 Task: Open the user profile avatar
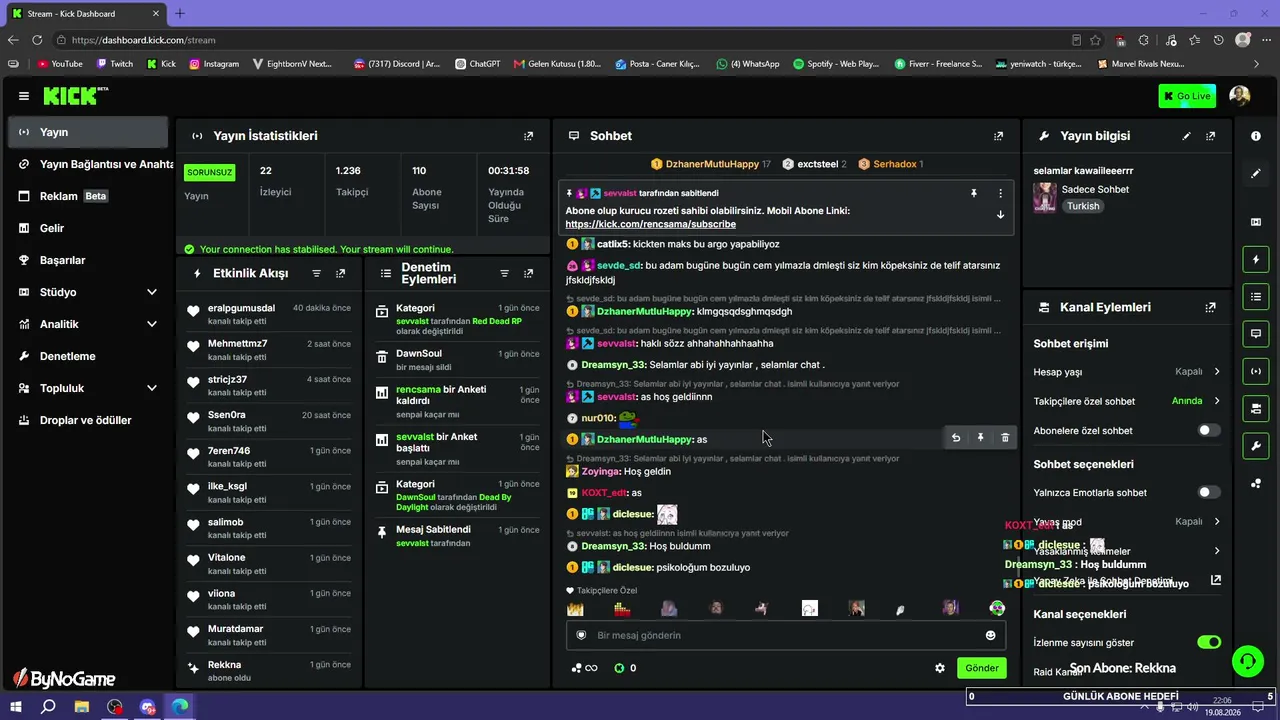1240,96
